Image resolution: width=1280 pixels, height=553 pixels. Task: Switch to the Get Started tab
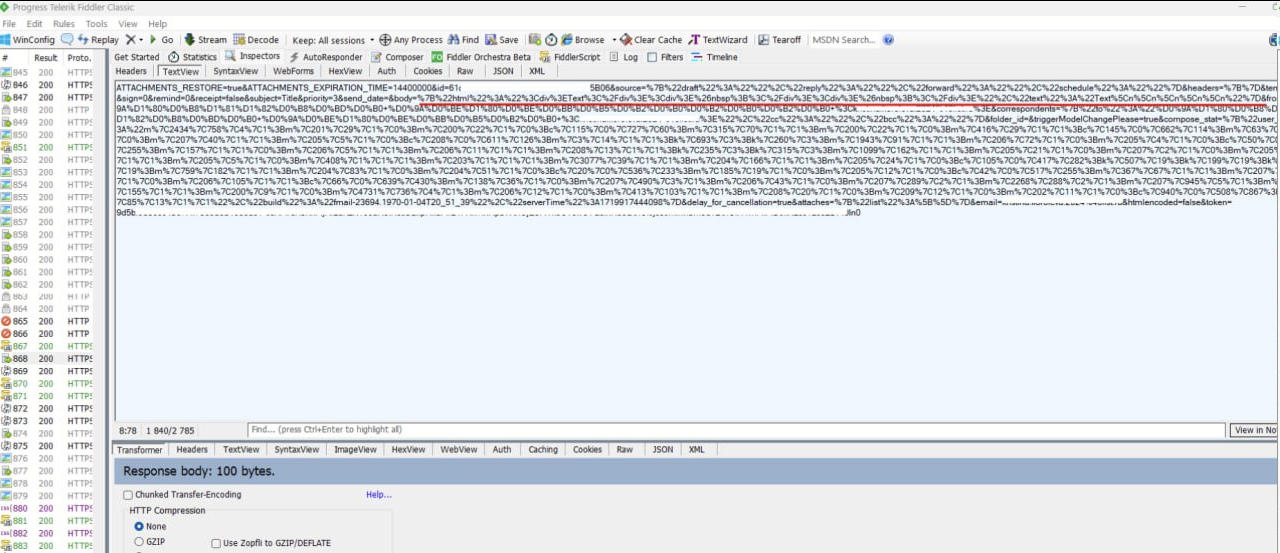coord(137,57)
